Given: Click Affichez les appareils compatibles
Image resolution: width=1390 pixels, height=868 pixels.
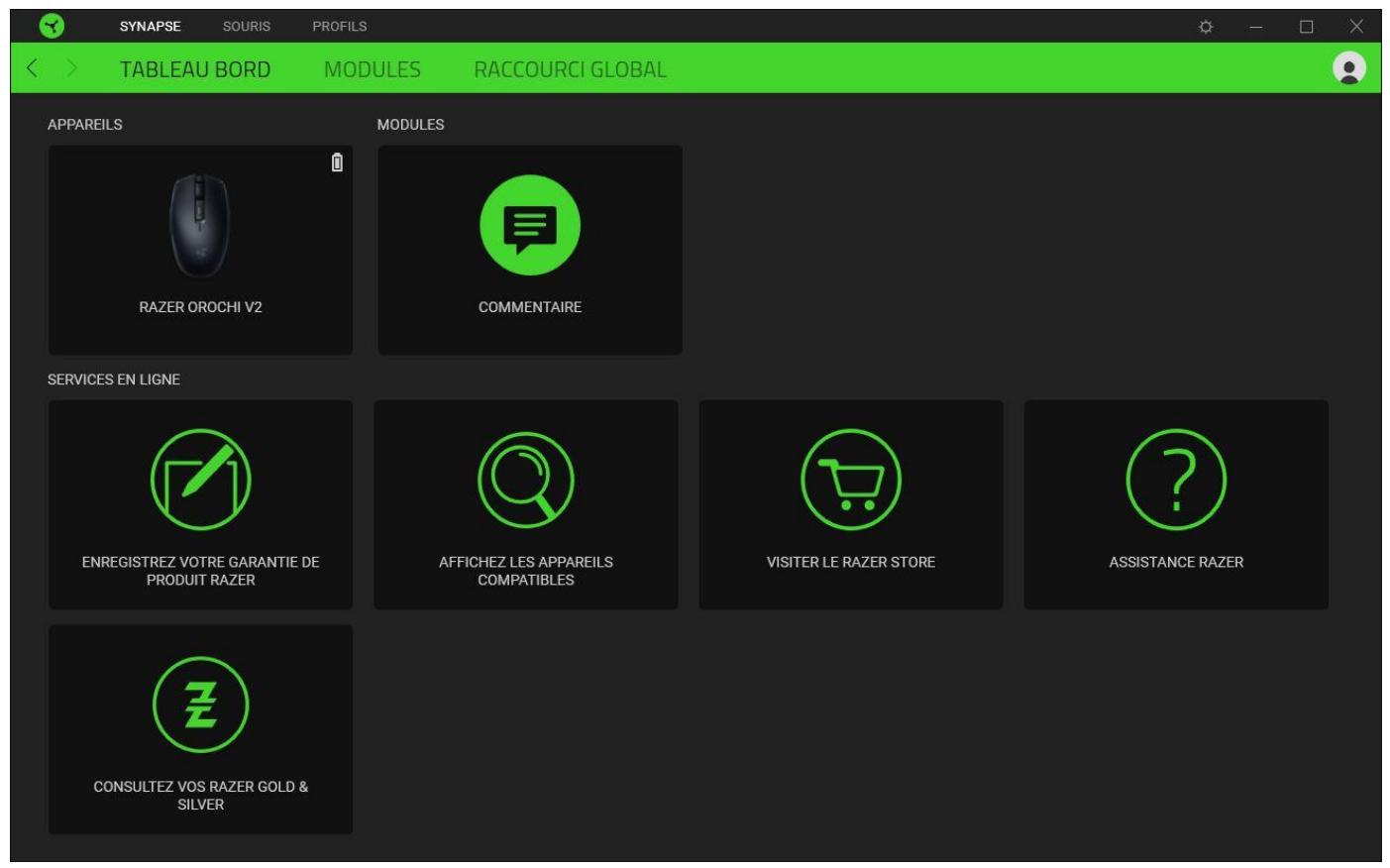Looking at the screenshot, I should pos(526,571).
